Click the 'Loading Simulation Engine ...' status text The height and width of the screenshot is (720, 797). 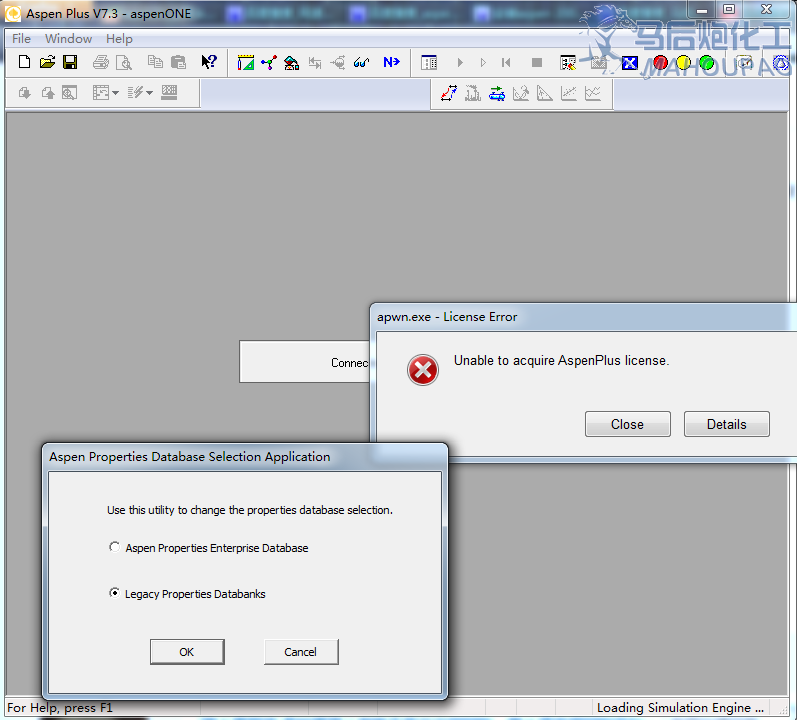[680, 707]
